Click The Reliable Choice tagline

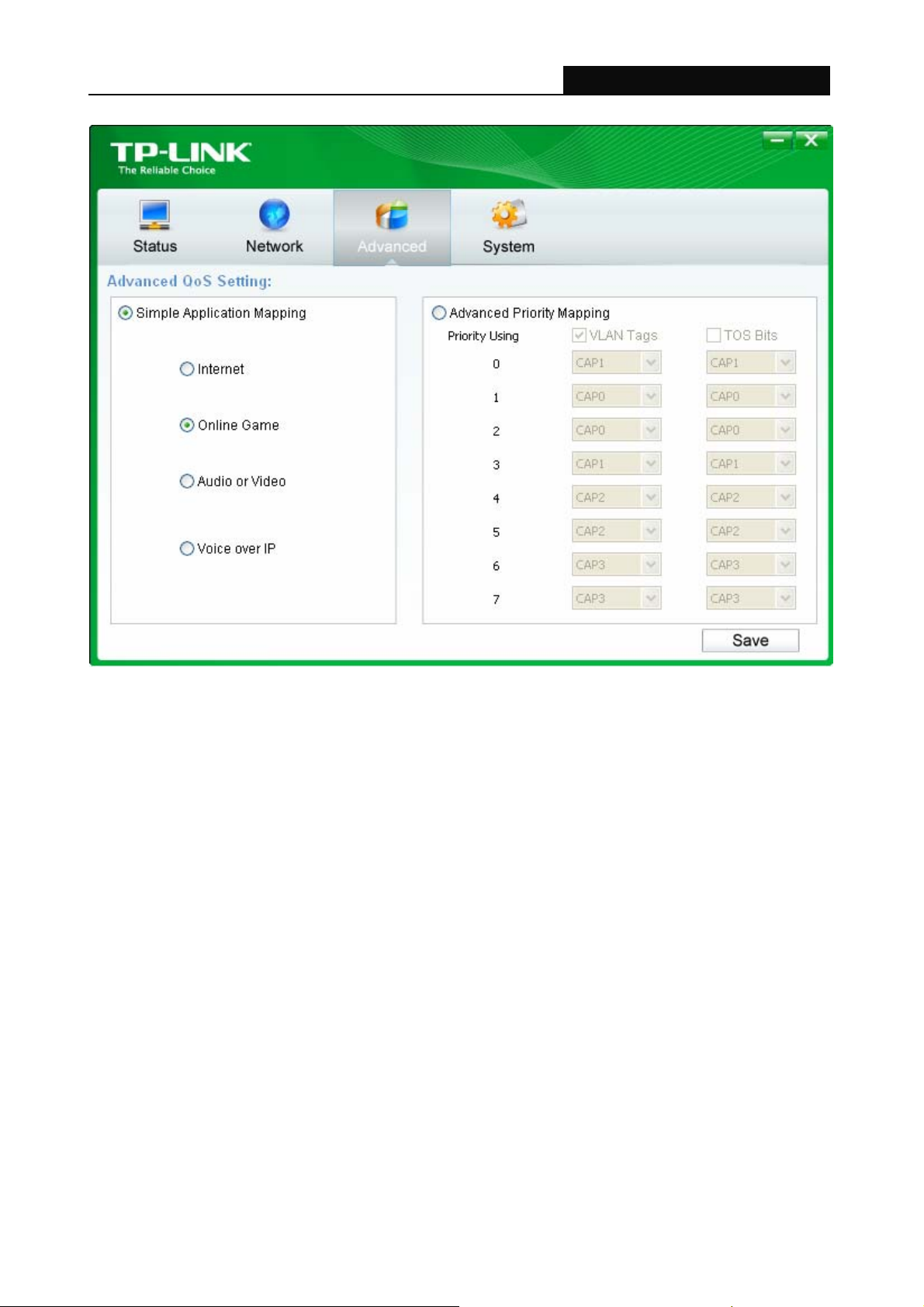tap(167, 170)
